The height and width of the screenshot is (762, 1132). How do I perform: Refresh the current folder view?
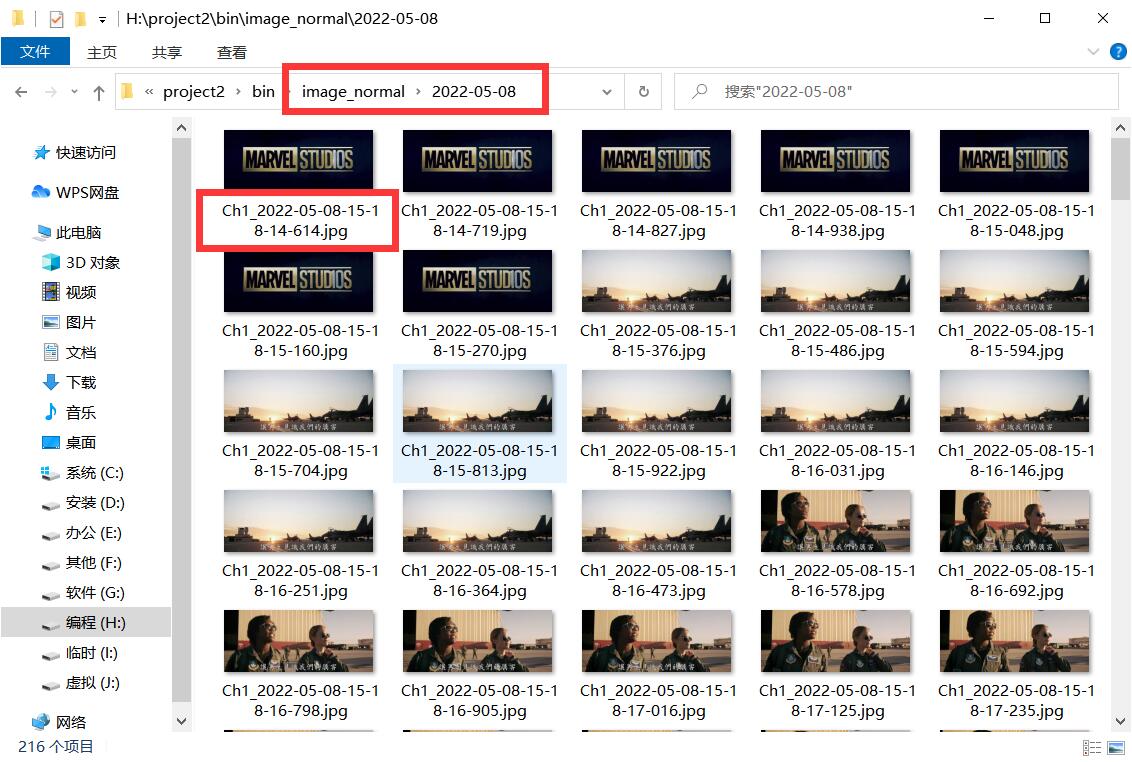coord(643,92)
